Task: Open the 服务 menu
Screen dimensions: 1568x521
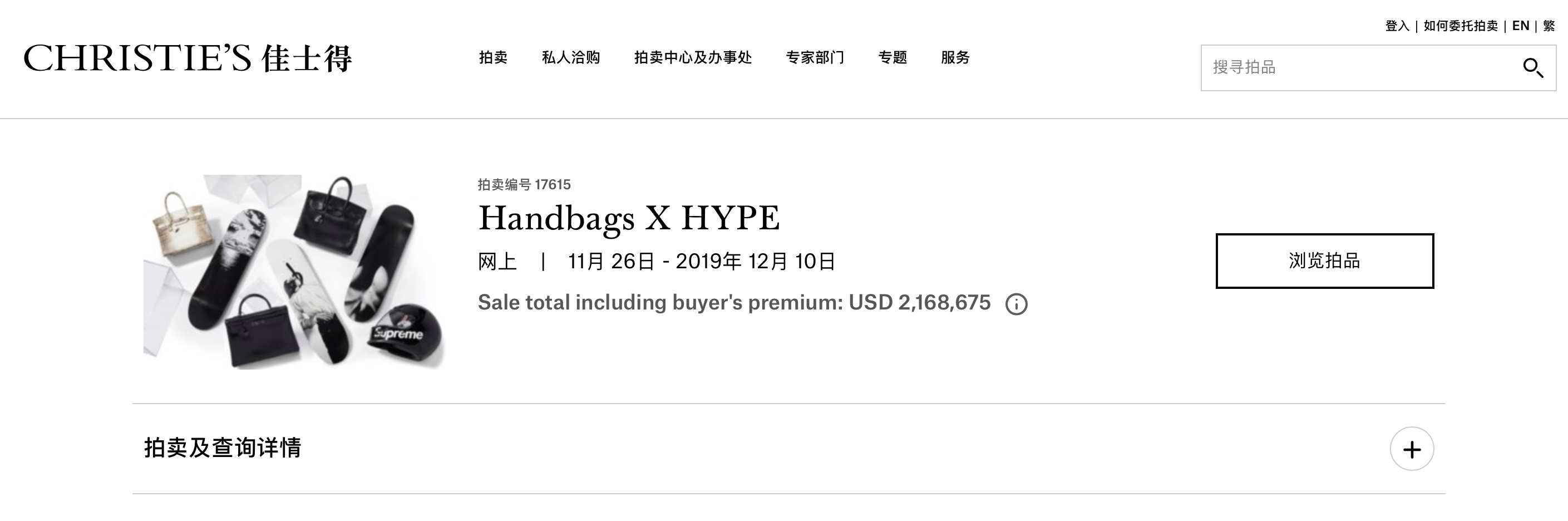Action: click(955, 58)
